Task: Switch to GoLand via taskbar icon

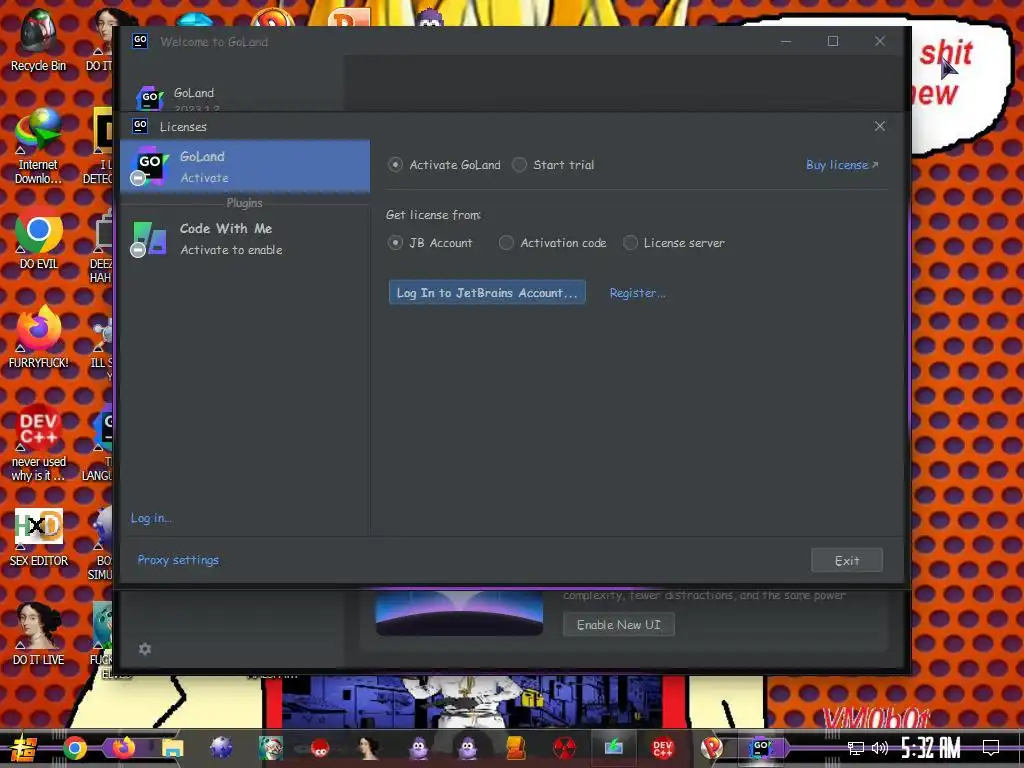Action: coord(761,748)
